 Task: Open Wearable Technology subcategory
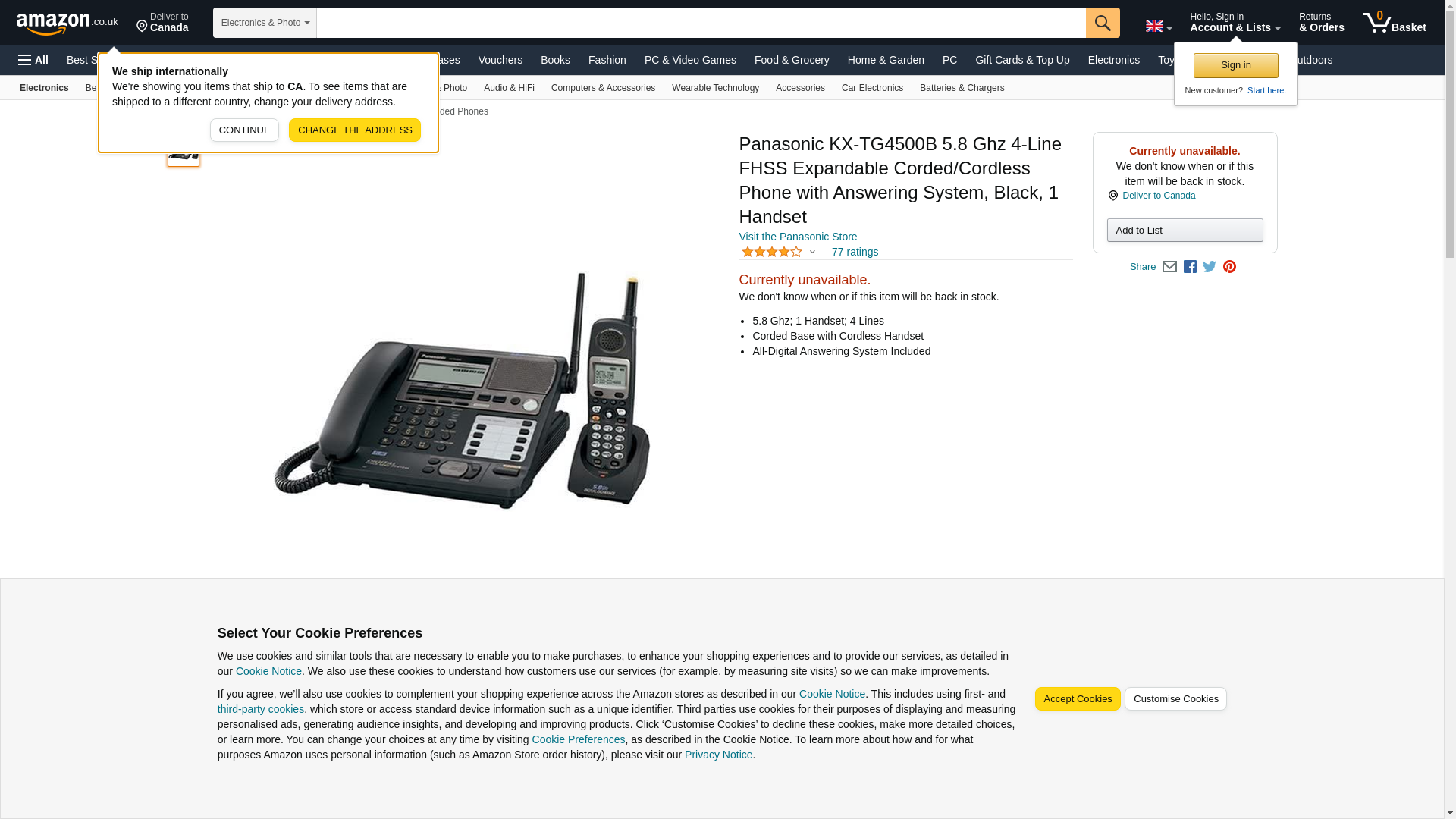715,88
